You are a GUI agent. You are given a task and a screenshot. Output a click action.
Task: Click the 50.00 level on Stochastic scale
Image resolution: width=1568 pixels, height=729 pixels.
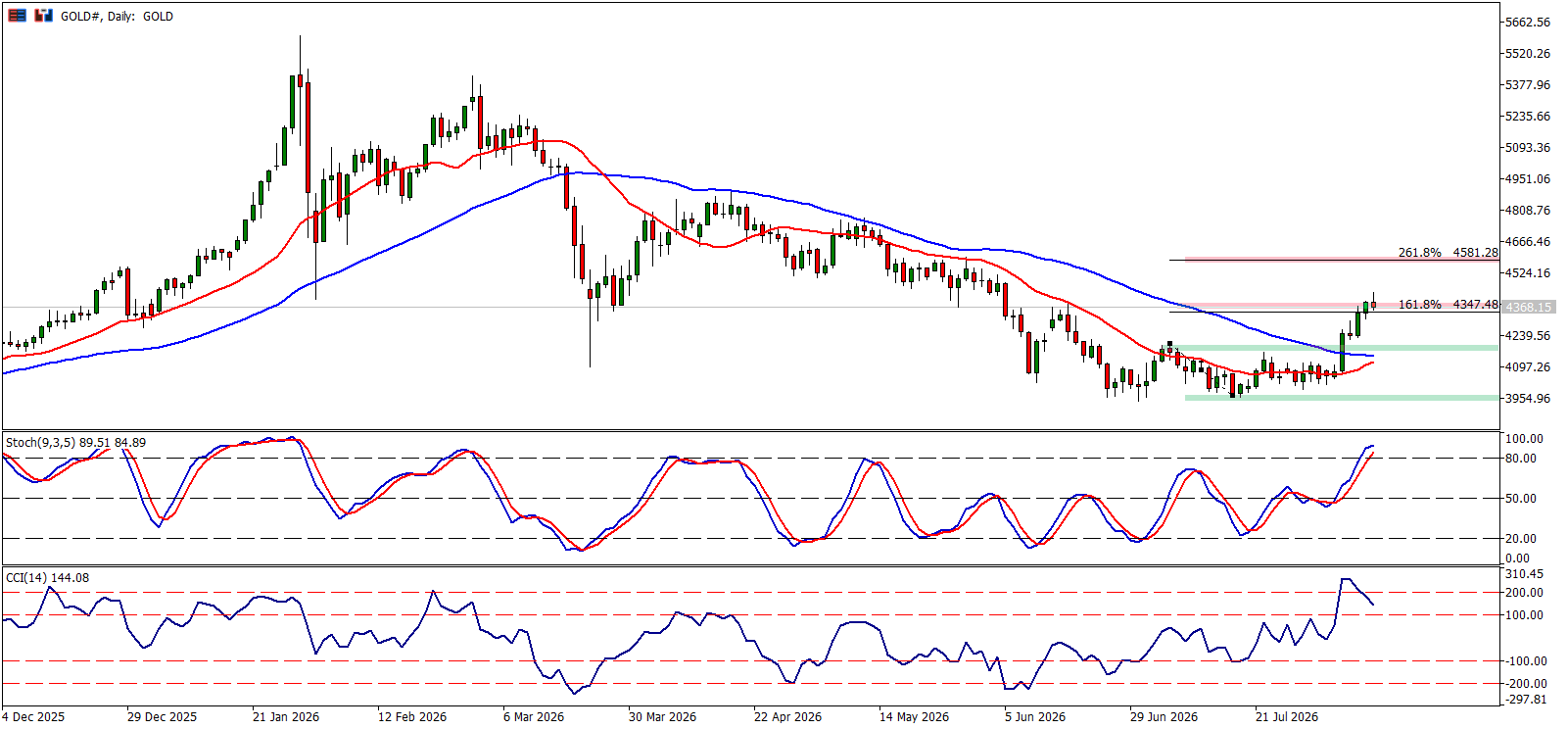coord(1521,499)
